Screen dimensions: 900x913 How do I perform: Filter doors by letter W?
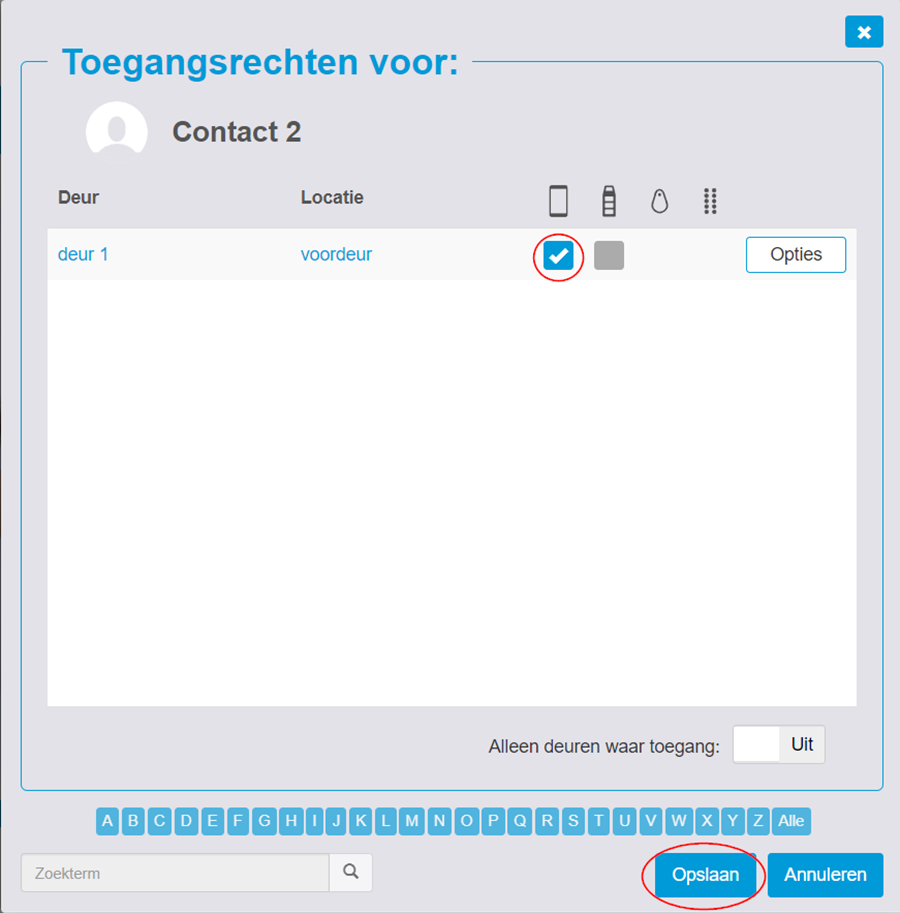click(x=679, y=821)
